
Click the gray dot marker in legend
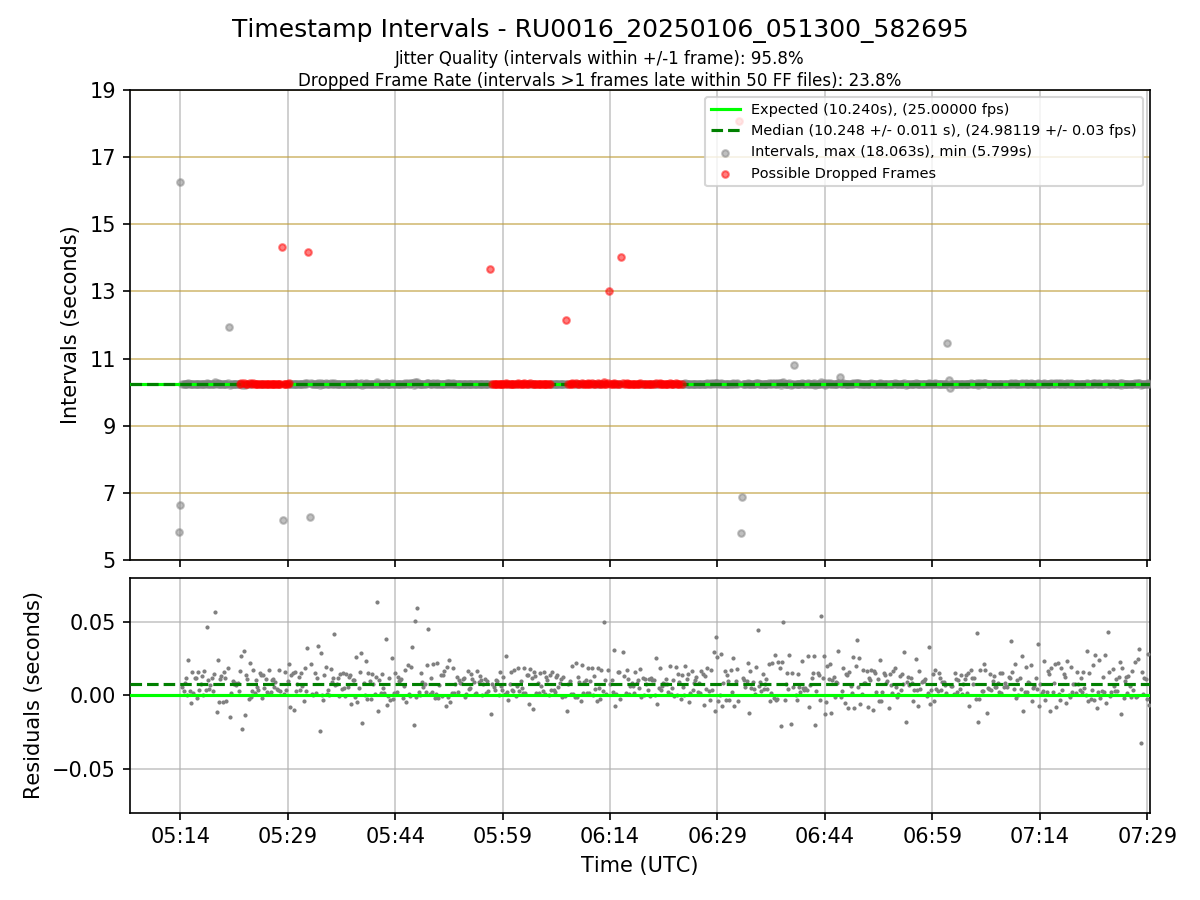pyautogui.click(x=725, y=152)
